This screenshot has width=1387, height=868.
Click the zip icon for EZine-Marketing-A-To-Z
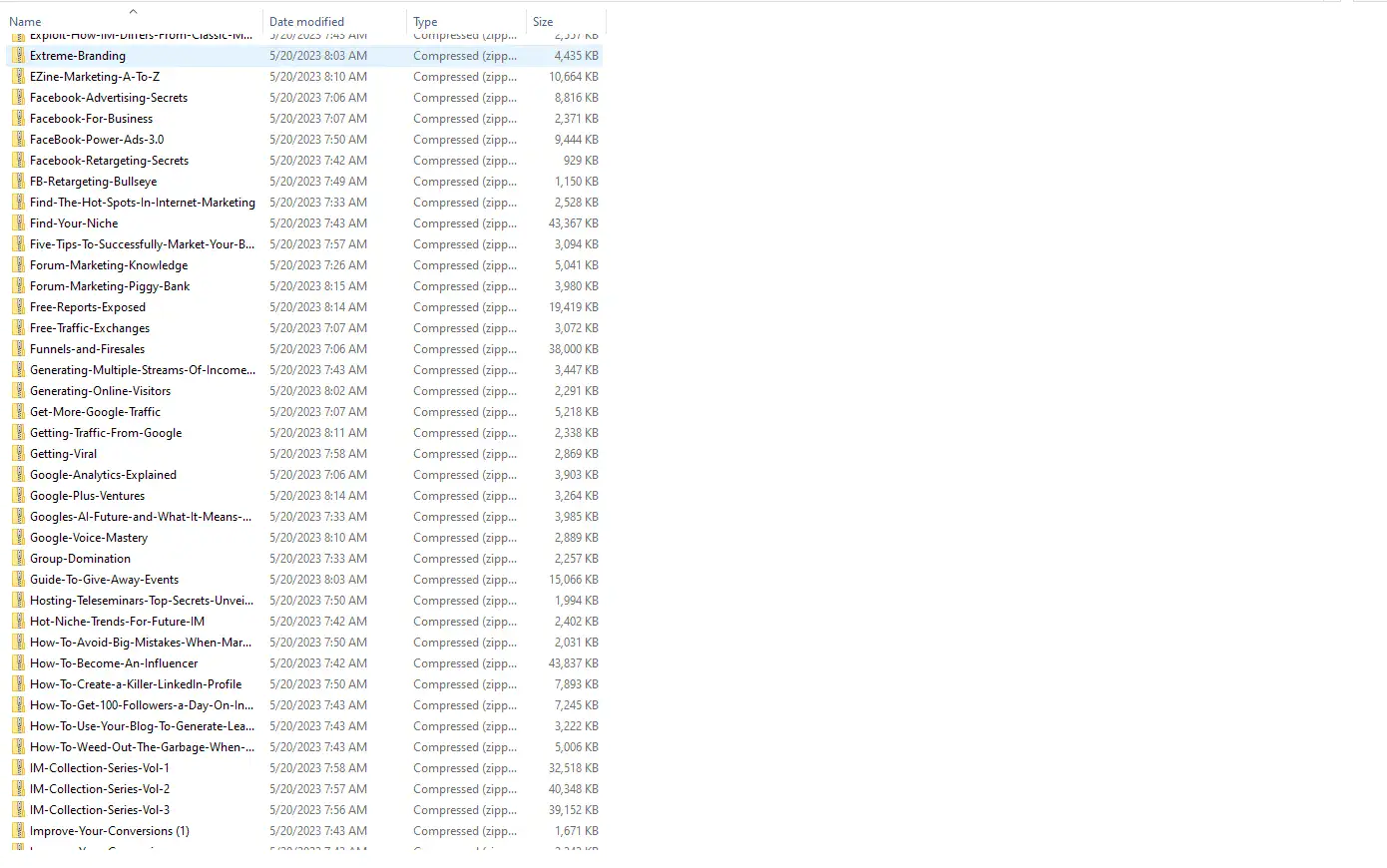(18, 77)
